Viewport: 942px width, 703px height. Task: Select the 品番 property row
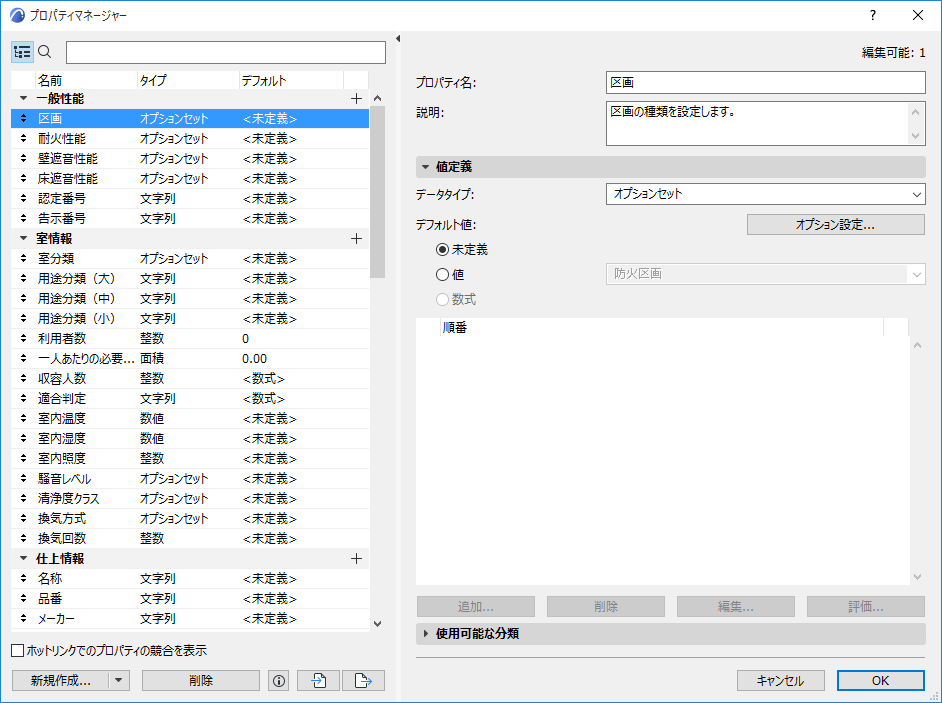click(x=190, y=598)
